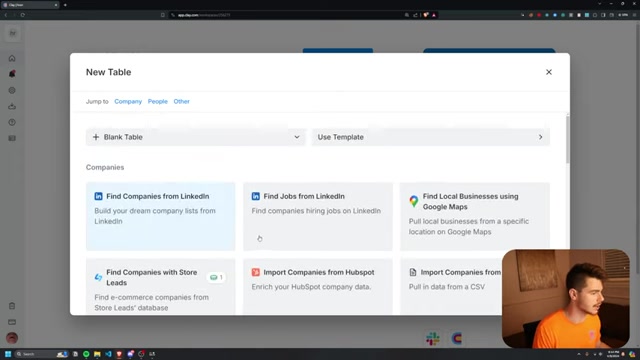Select Import Companies from CSV card
Screen dimensions: 640x360
point(451,287)
